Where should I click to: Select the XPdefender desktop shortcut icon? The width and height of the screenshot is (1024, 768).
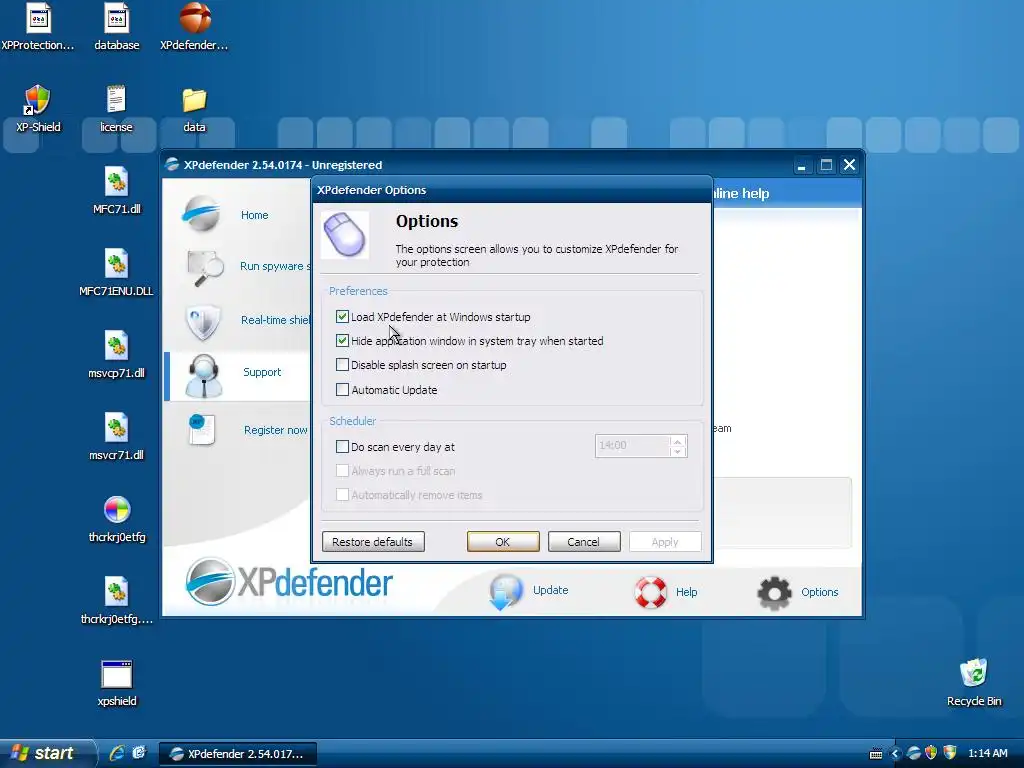pyautogui.click(x=195, y=18)
